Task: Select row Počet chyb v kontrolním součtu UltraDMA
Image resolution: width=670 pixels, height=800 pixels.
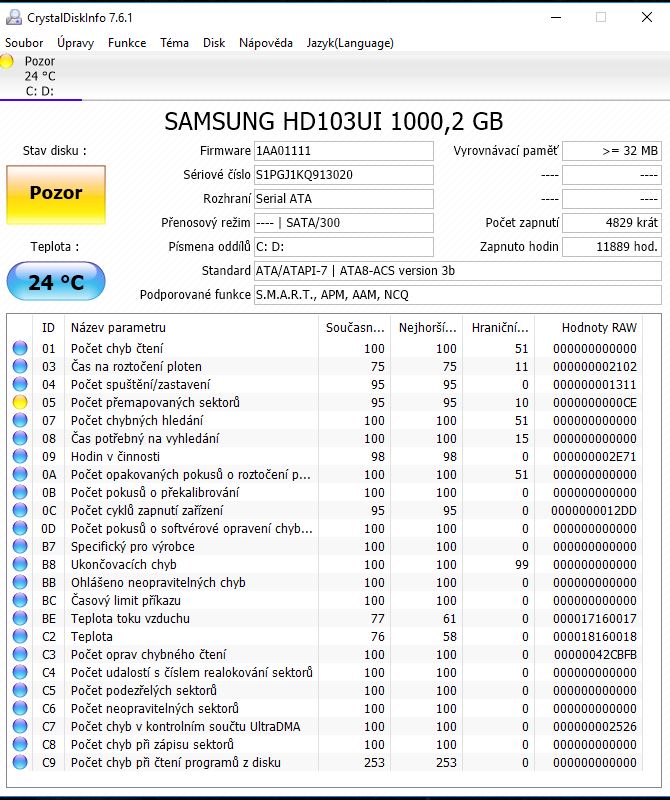Action: (326, 727)
